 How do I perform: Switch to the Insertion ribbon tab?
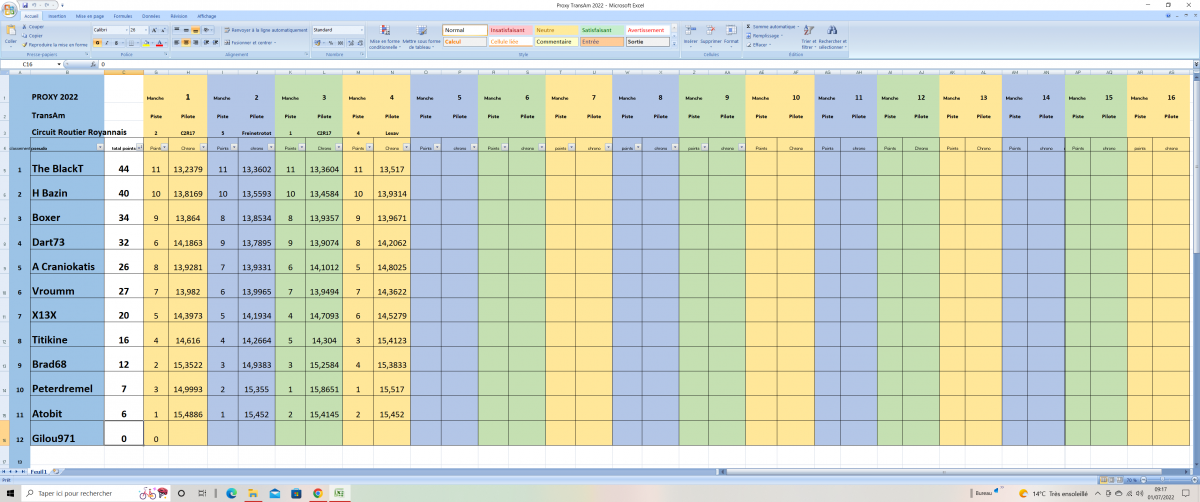[57, 16]
